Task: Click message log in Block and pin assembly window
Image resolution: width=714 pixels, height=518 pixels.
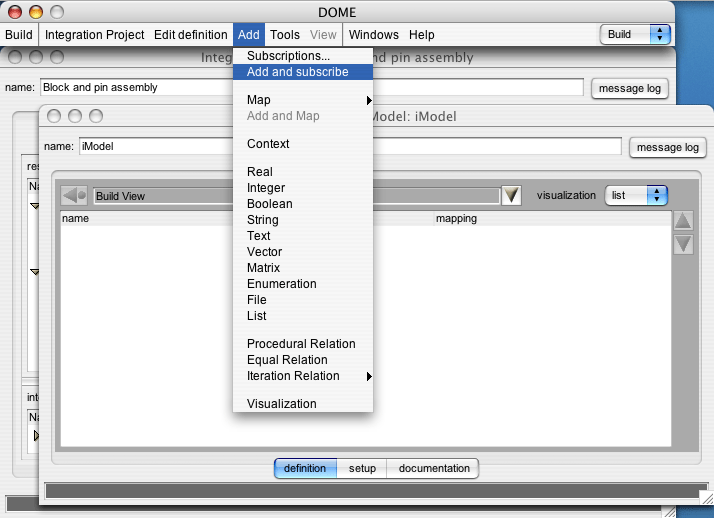Action: [x=629, y=88]
